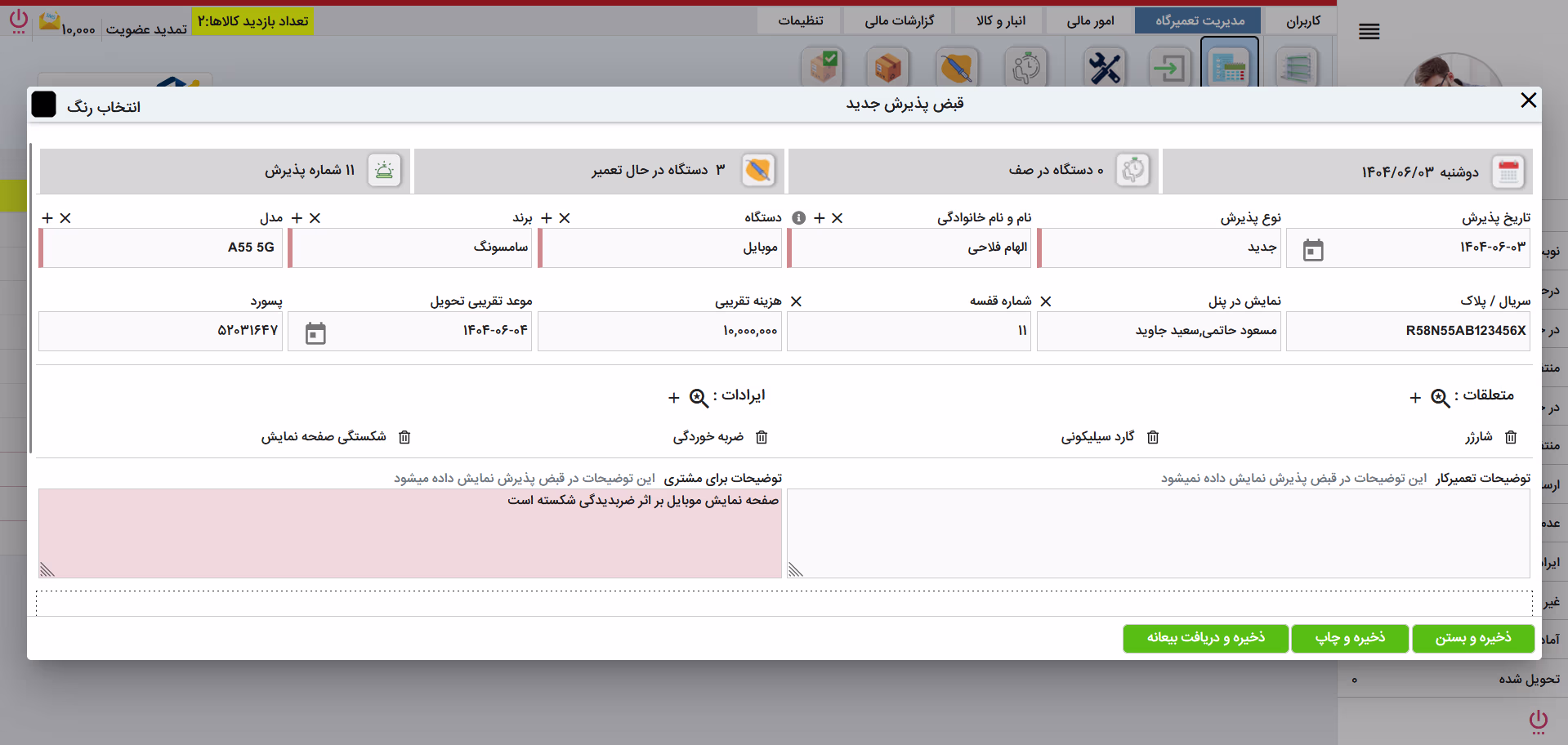This screenshot has width=1568, height=745.
Task: Click plus icon to add new ایرادات
Action: (673, 398)
